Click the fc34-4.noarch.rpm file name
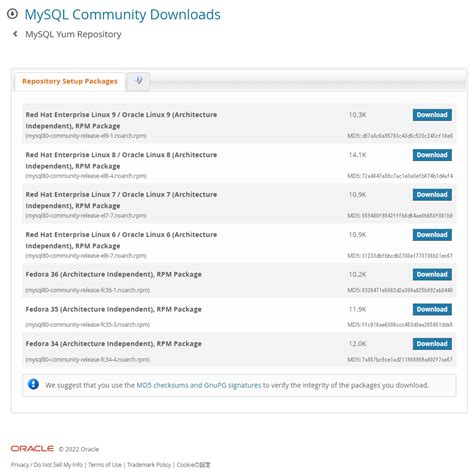Screen dimensions: 474x474 87,359
